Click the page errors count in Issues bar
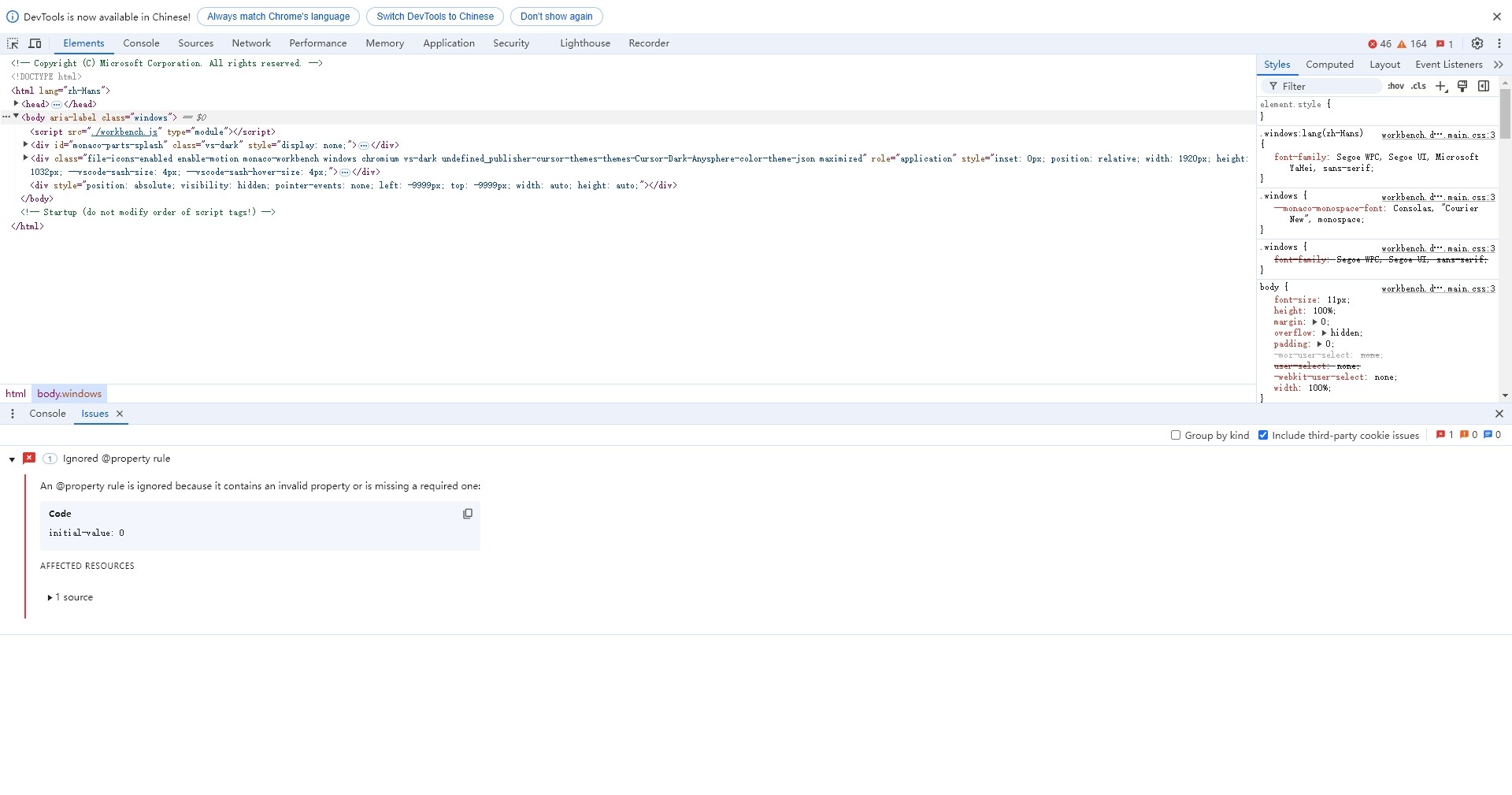This screenshot has height=795, width=1512. 1444,435
